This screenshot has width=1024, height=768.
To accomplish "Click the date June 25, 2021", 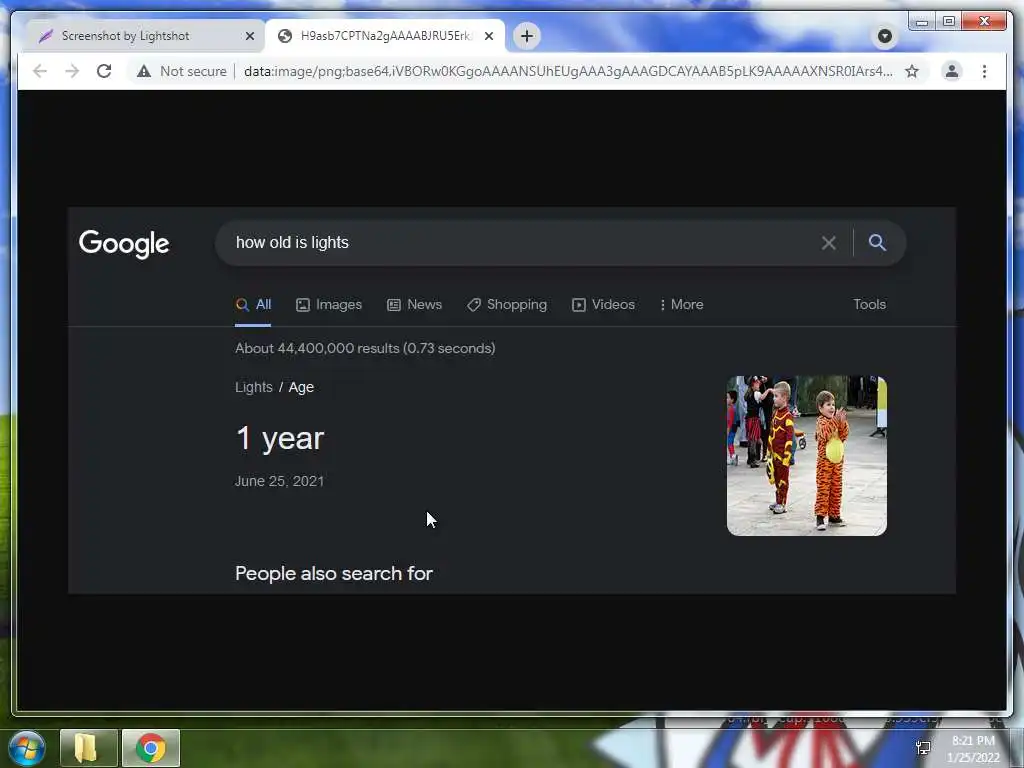I will pos(280,481).
